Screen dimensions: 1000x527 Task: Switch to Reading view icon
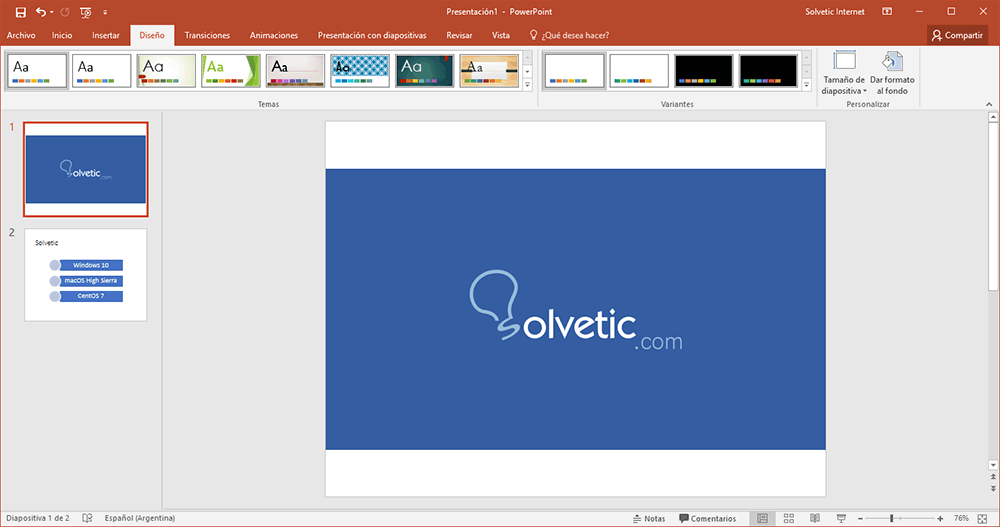(815, 518)
